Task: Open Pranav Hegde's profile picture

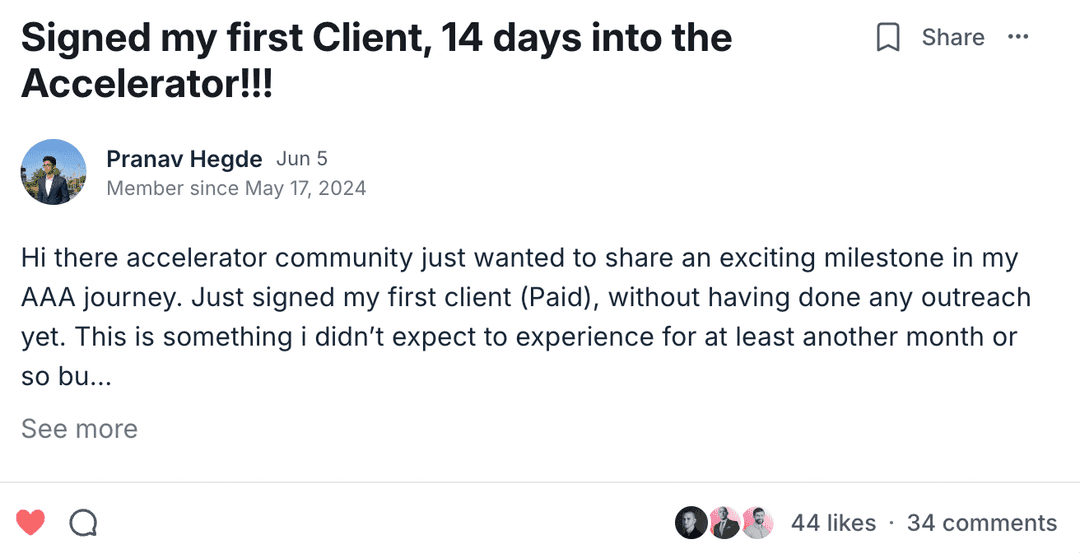Action: pyautogui.click(x=53, y=172)
